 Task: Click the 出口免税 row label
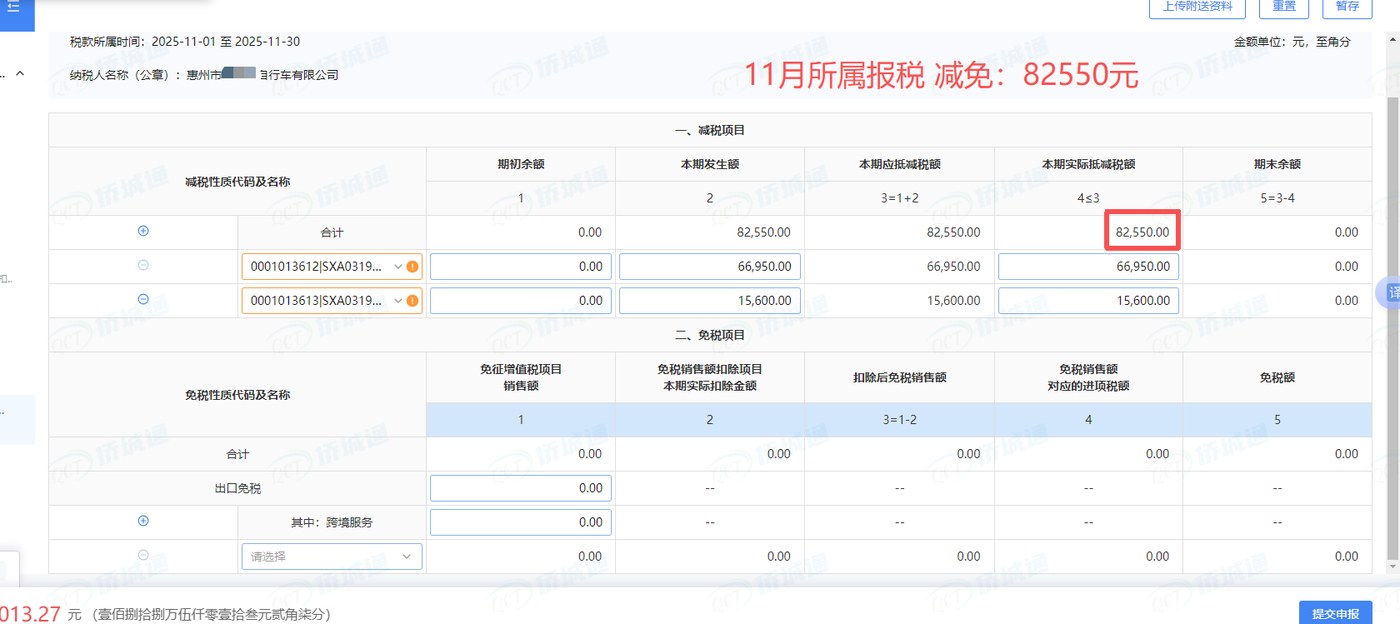coord(238,488)
